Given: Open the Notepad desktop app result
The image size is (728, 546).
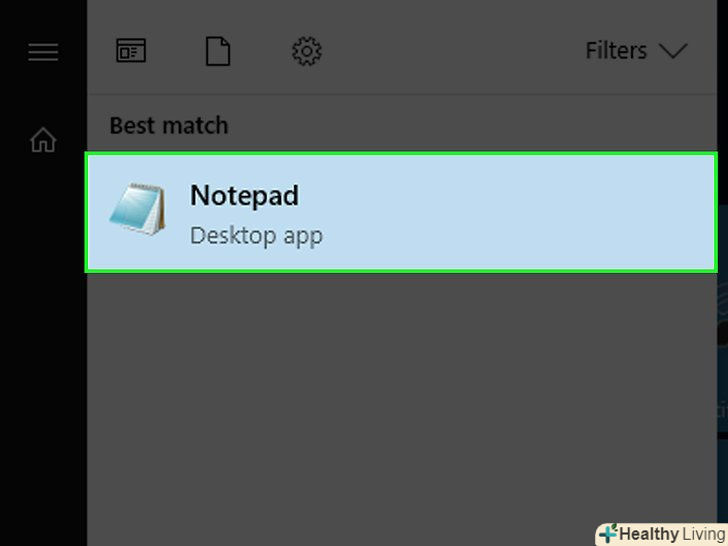Looking at the screenshot, I should pos(401,212).
